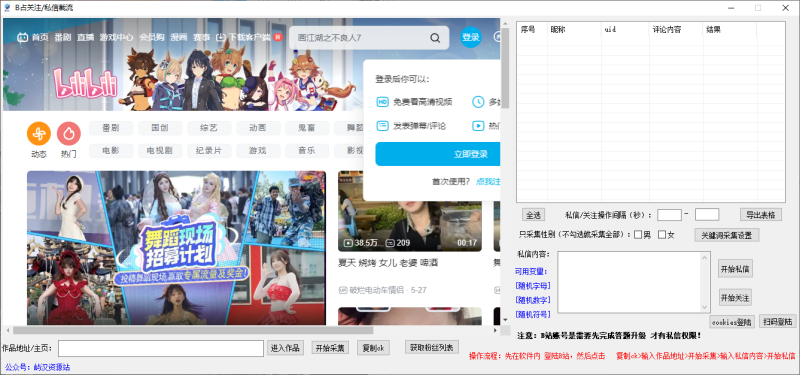Open 会员购 in top navigation
This screenshot has width=800, height=375.
(152, 37)
